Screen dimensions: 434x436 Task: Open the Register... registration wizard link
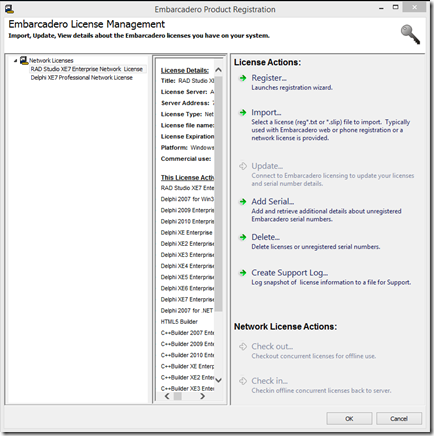tap(269, 78)
